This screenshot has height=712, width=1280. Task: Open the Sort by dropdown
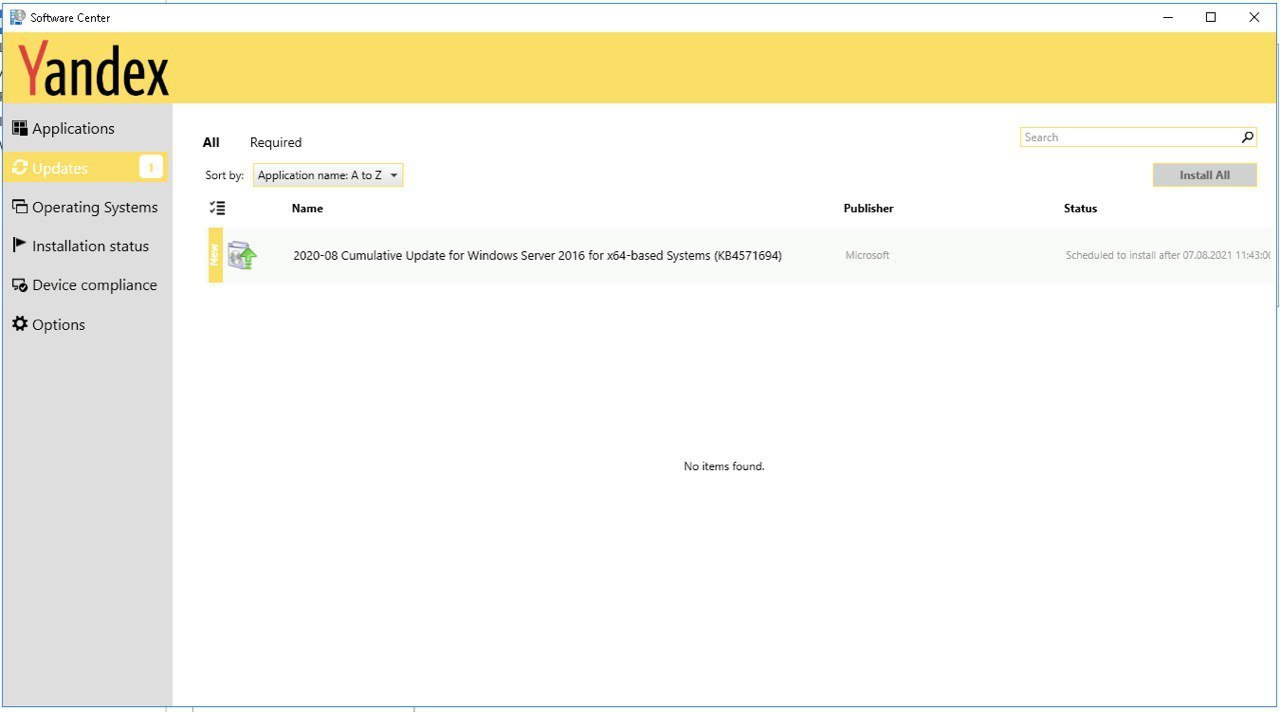pyautogui.click(x=328, y=175)
